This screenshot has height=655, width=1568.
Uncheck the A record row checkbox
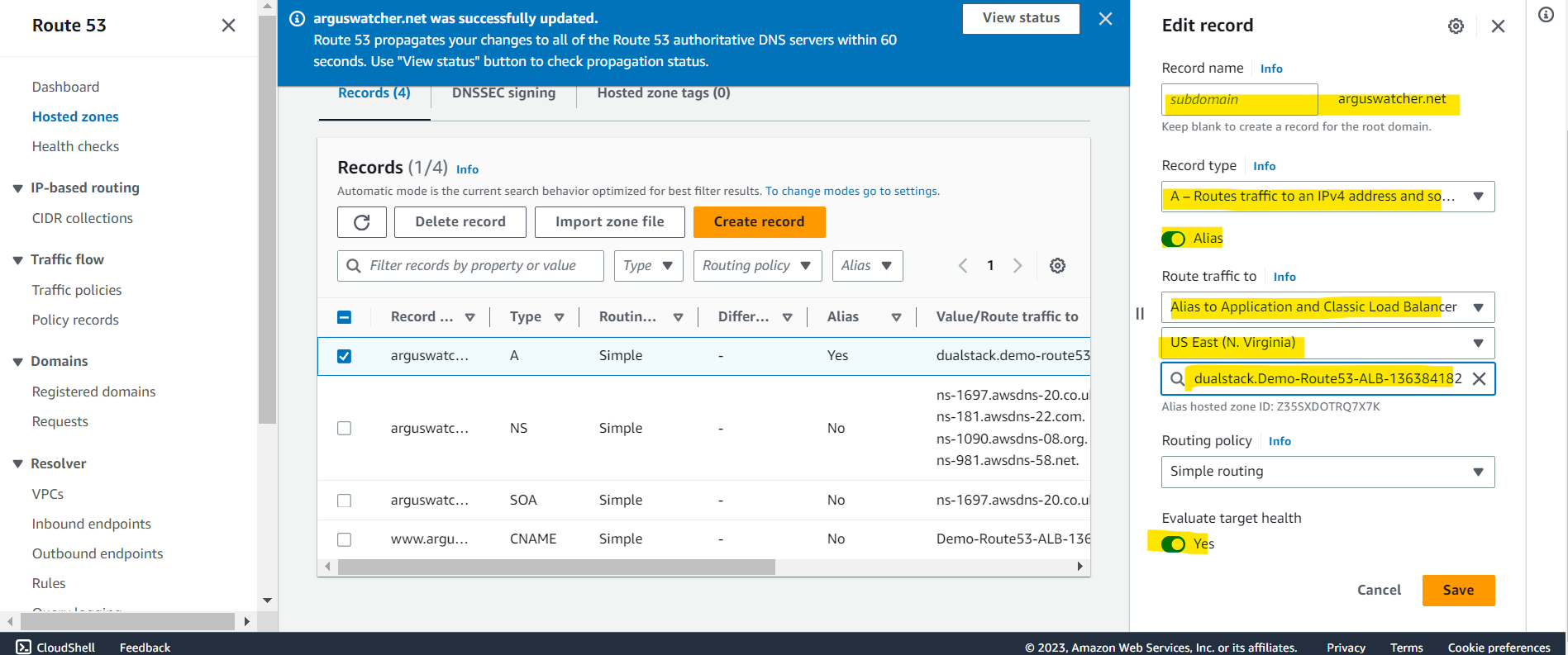[345, 356]
